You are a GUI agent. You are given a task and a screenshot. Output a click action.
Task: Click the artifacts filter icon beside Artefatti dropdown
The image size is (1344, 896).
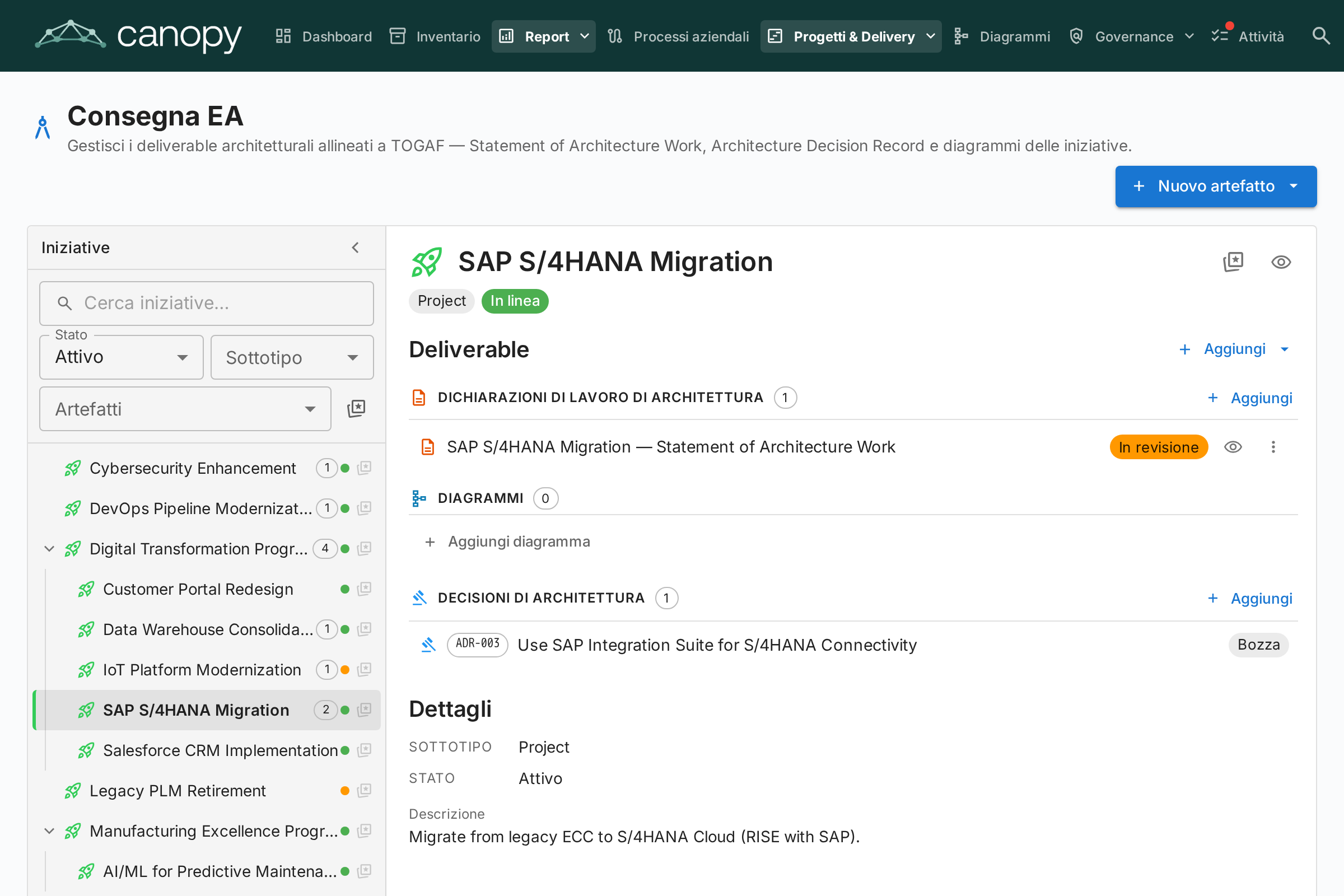pyautogui.click(x=356, y=409)
